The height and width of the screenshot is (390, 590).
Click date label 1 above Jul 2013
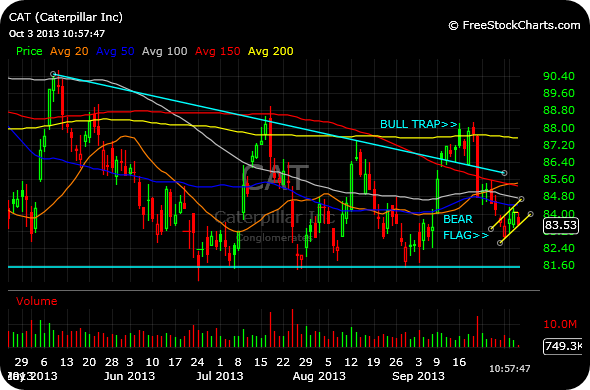pos(220,362)
